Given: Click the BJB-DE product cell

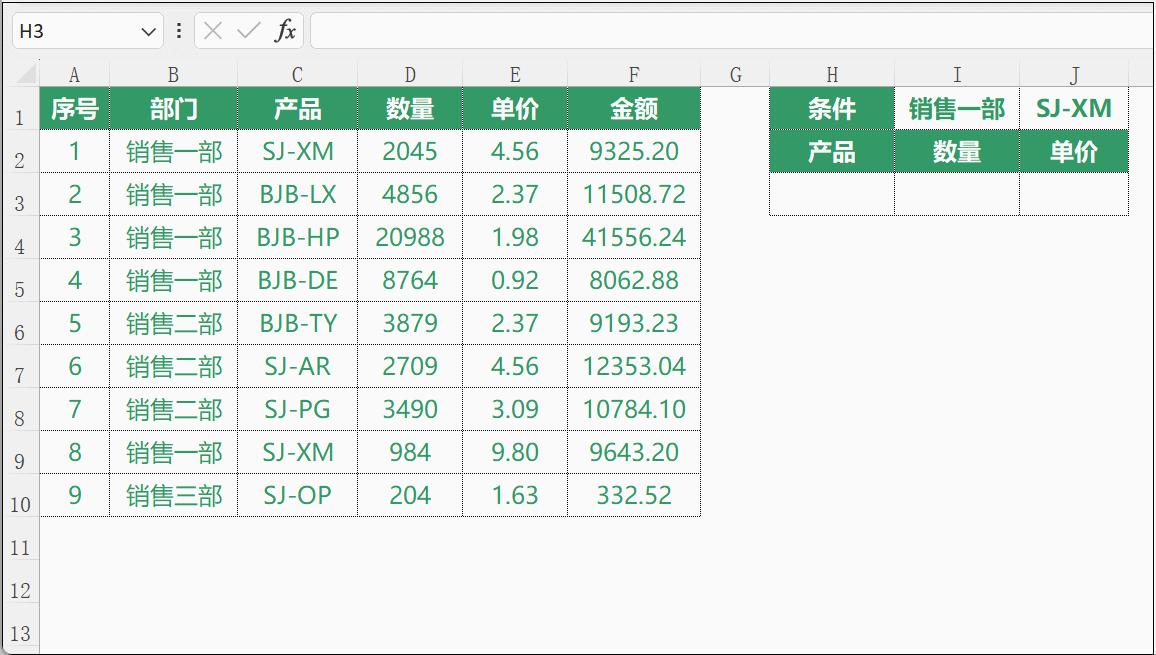Looking at the screenshot, I should 297,280.
